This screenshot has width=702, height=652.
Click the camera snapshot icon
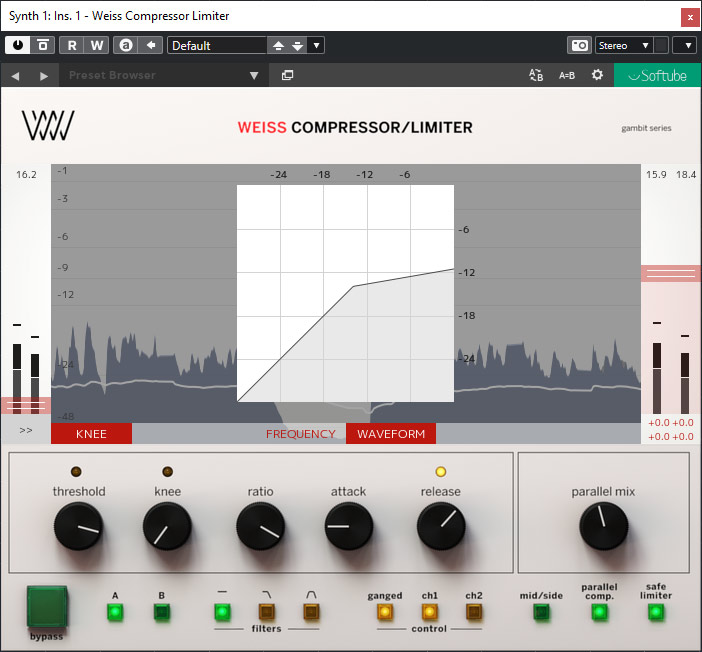(579, 45)
